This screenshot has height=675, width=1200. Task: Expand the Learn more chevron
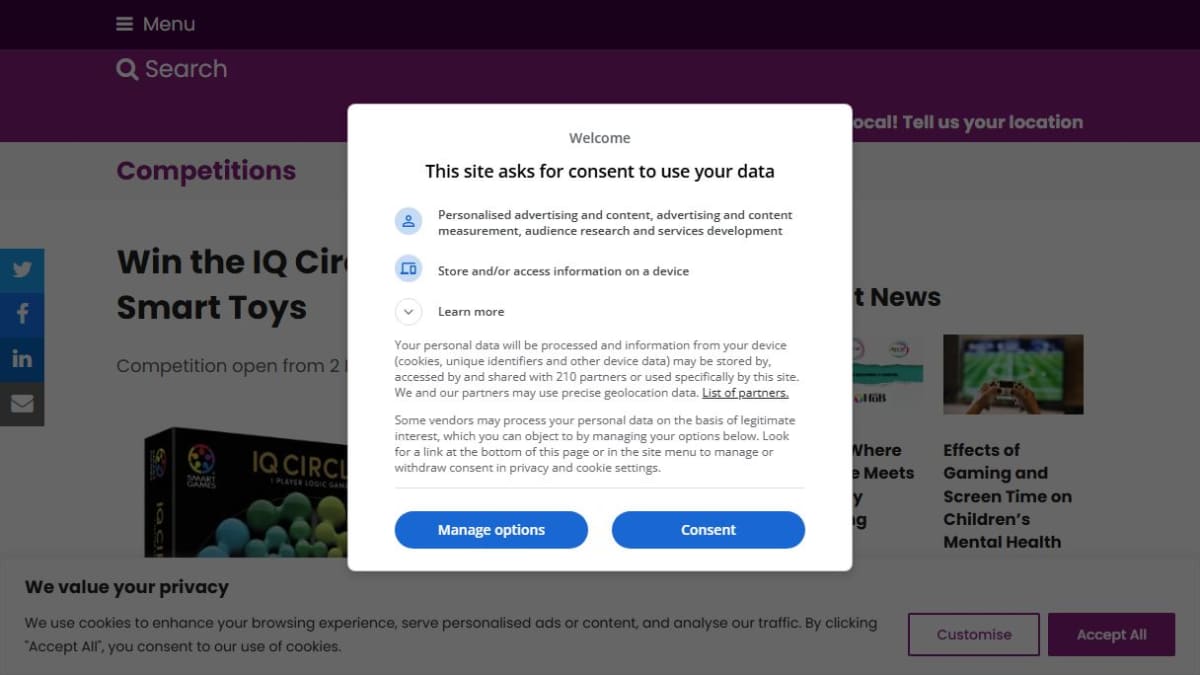pos(408,312)
